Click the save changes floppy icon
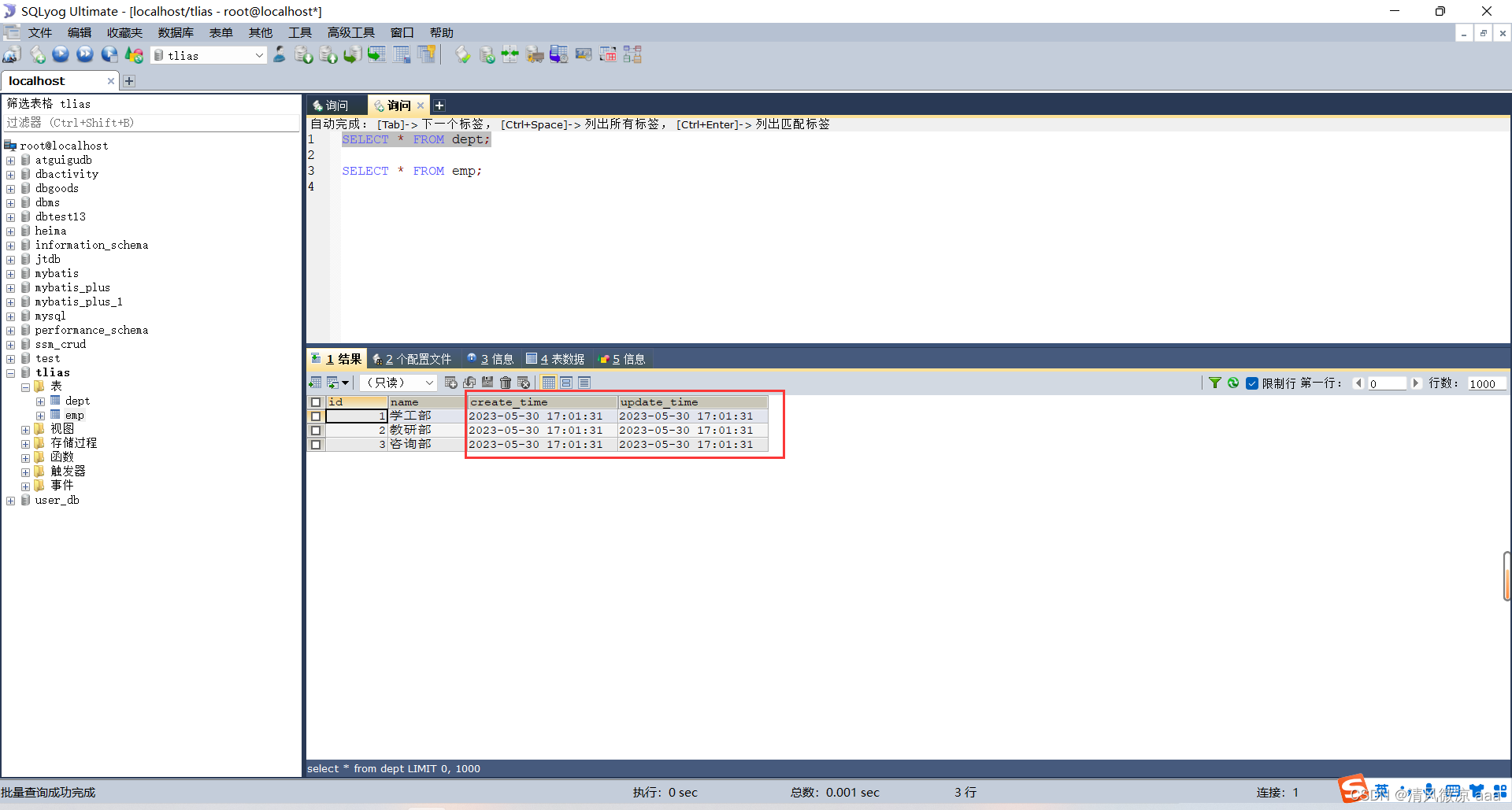Screen dimensions: 1512x810 (487, 383)
